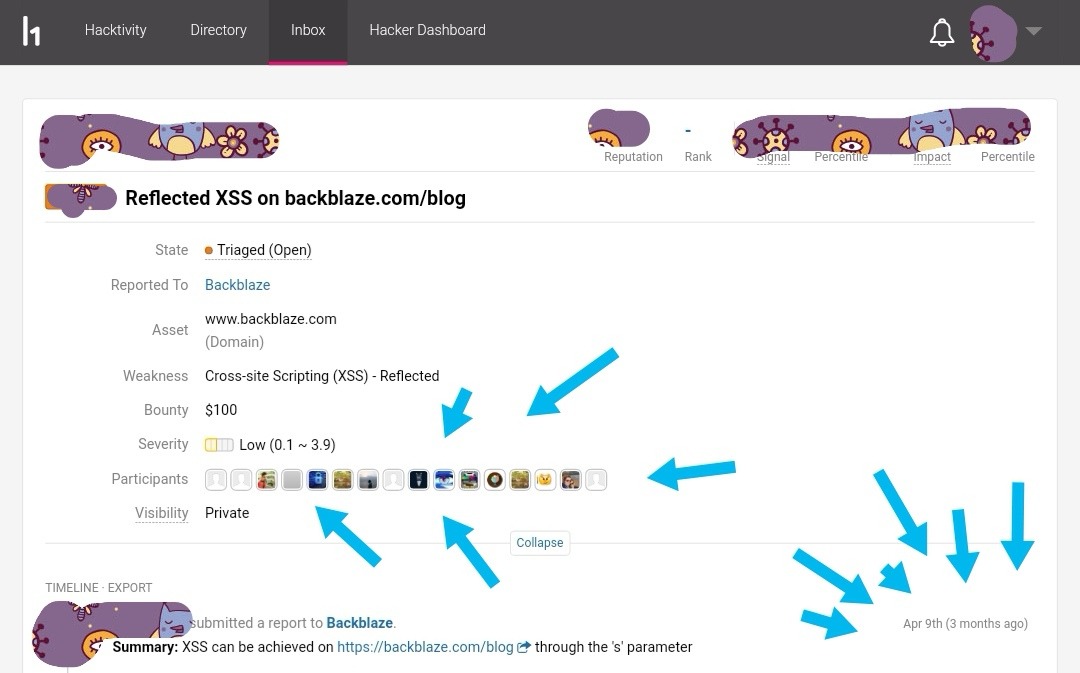Click the round brown circle participant avatar
Viewport: 1080px width, 673px height.
(x=494, y=480)
